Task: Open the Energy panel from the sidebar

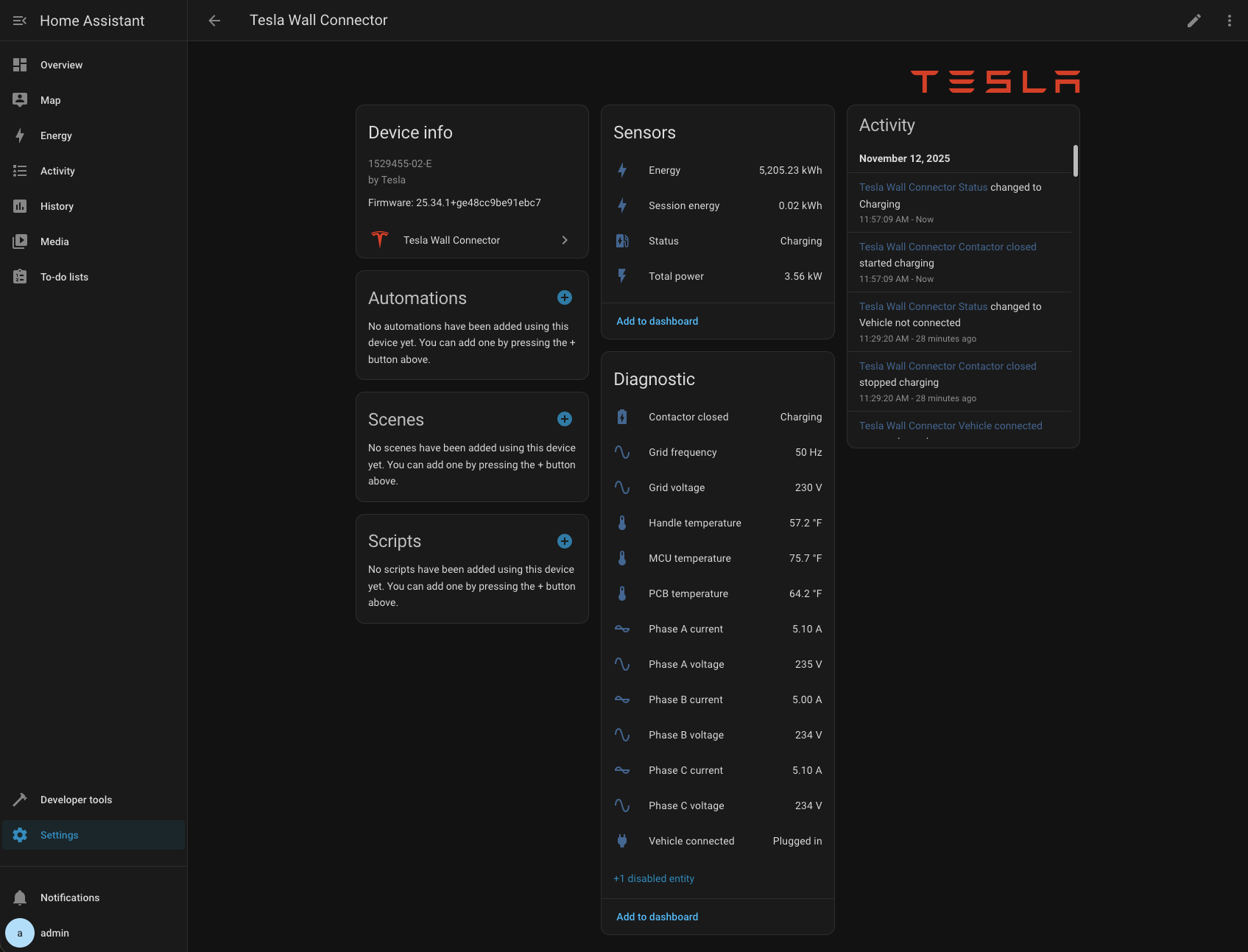Action: (20, 135)
